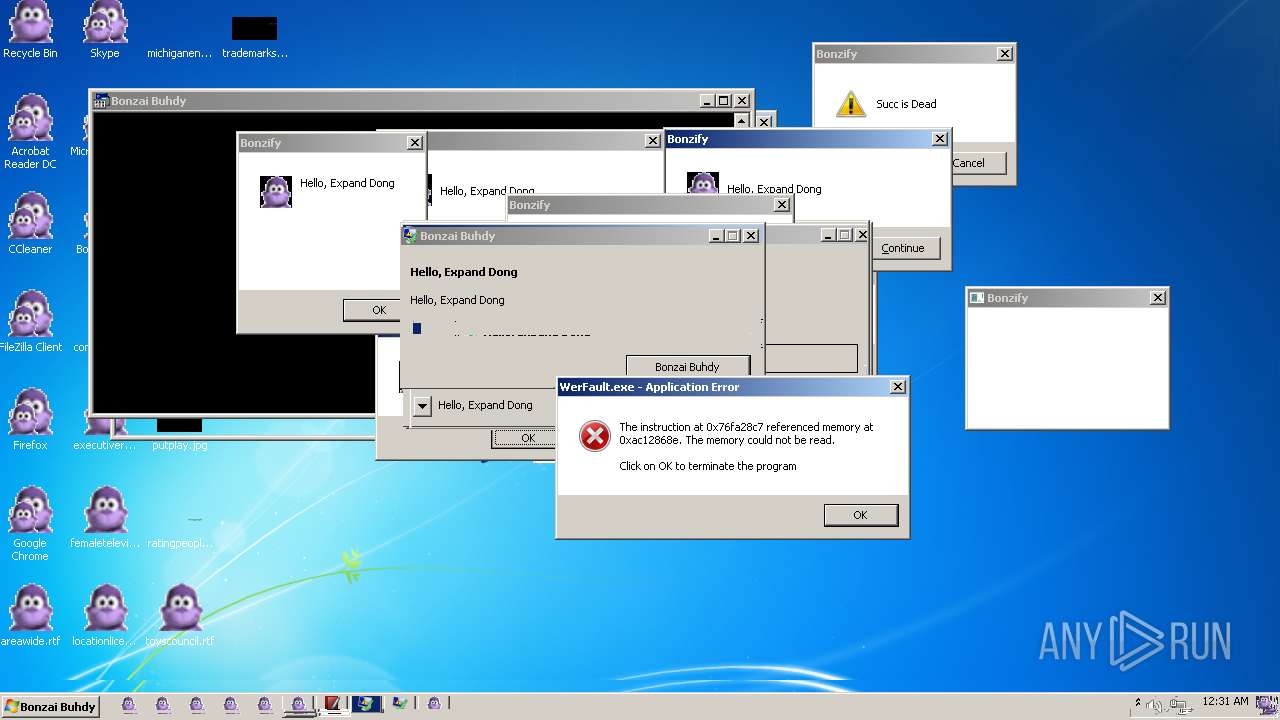Click the blue Windows flag taskbar icon
This screenshot has height=720, width=1280.
click(366, 704)
